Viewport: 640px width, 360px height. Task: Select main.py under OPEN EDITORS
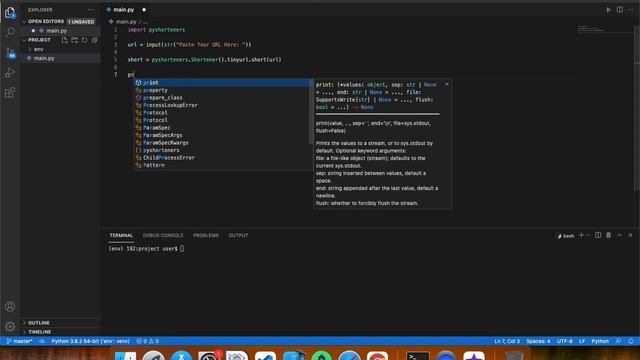point(60,31)
